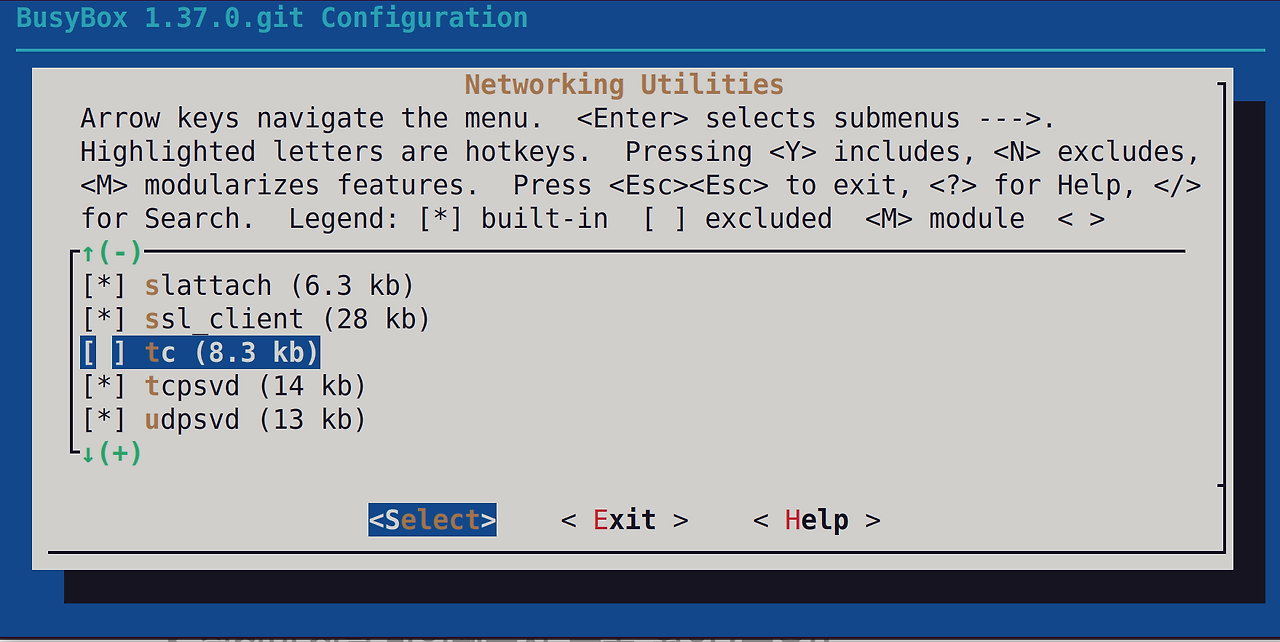Click the module legend symbol
This screenshot has height=642, width=1280.
point(888,219)
